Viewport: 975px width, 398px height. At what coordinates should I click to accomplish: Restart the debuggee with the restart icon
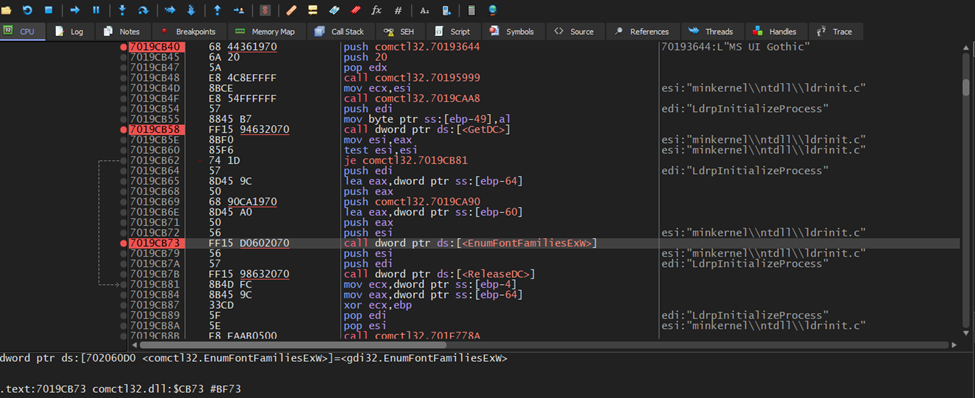click(x=27, y=10)
